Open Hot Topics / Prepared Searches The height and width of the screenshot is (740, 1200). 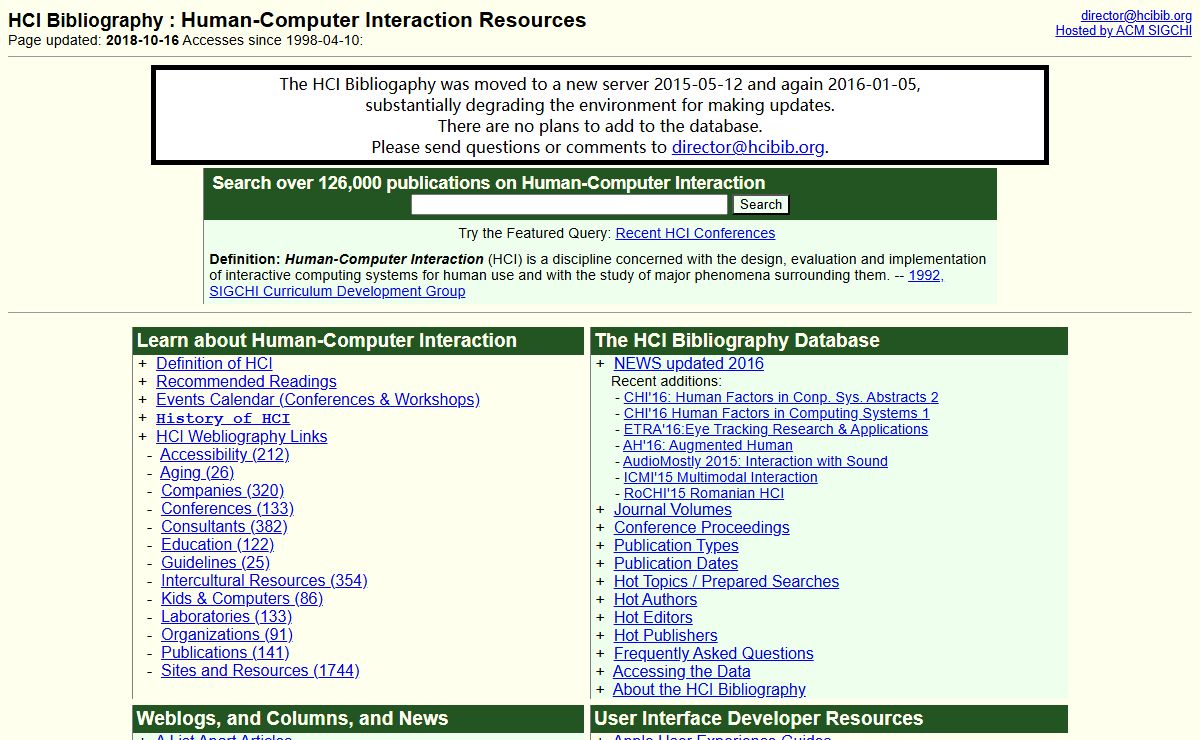(x=726, y=582)
